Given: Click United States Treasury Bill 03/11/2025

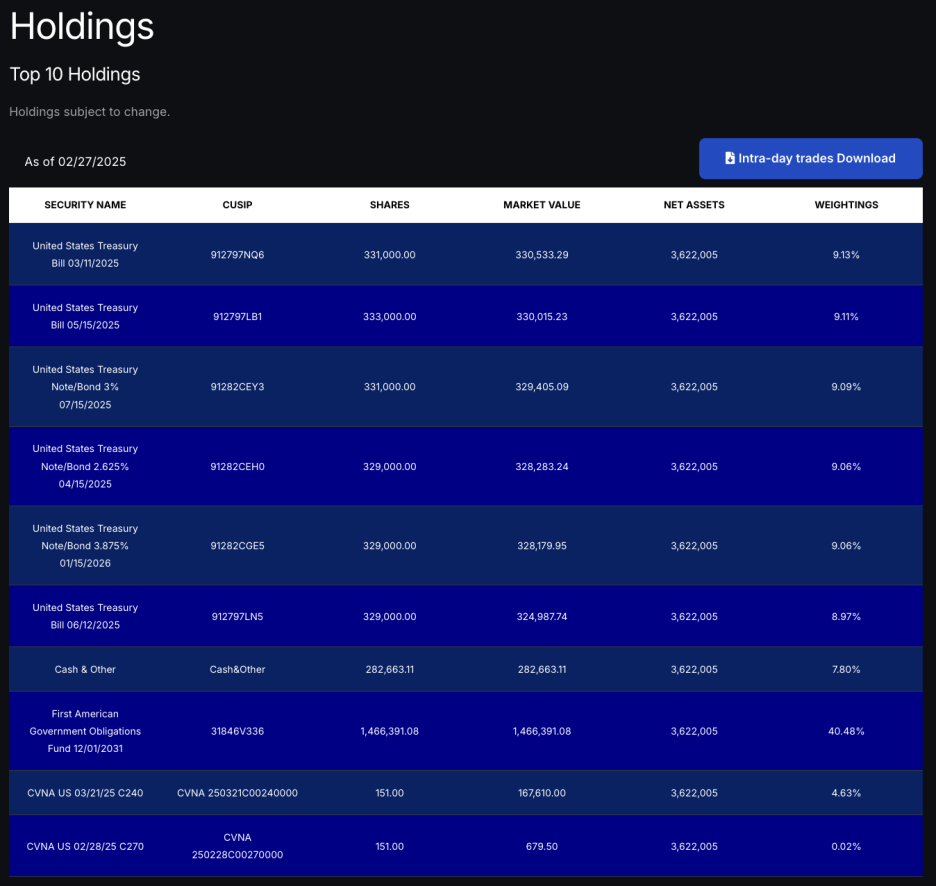Looking at the screenshot, I should [x=85, y=254].
